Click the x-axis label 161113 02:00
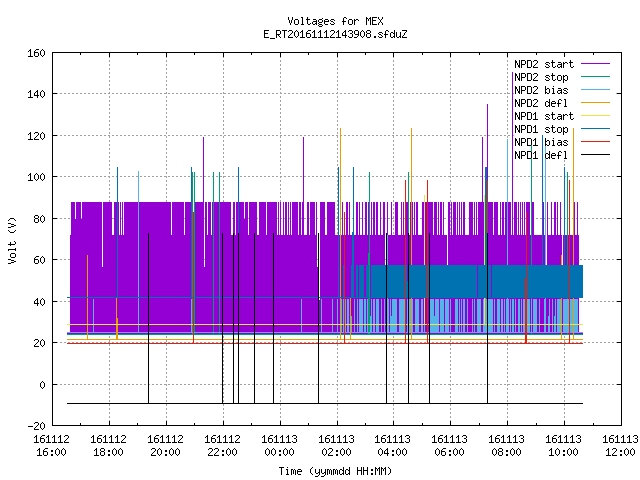This screenshot has width=640, height=480. tap(336, 446)
